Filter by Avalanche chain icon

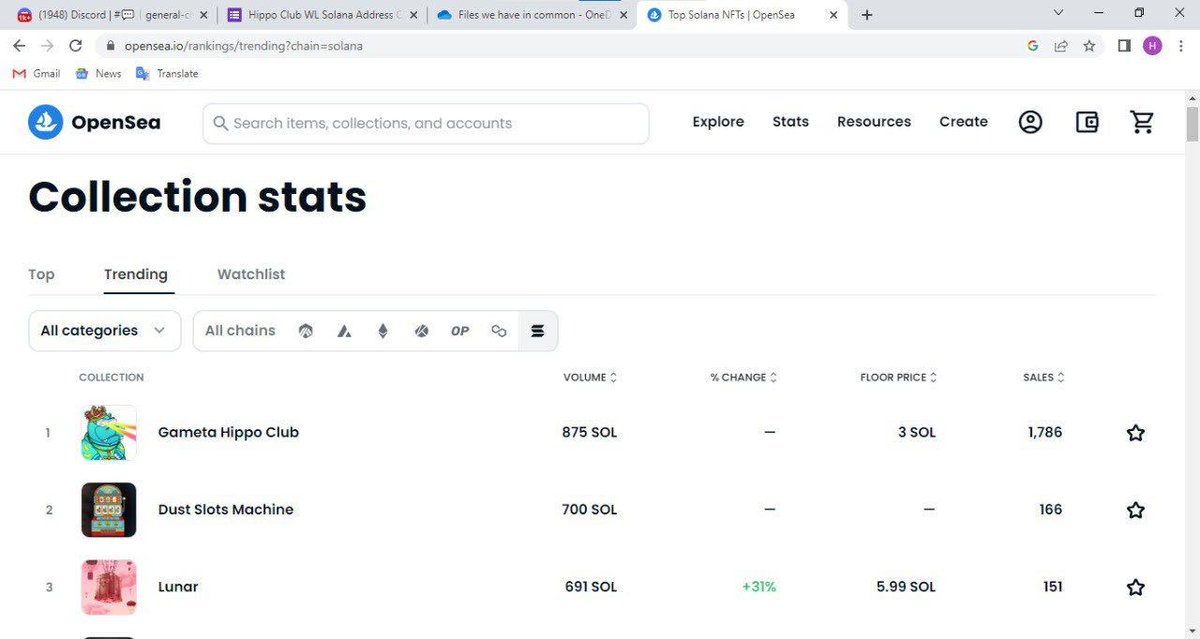pyautogui.click(x=344, y=331)
